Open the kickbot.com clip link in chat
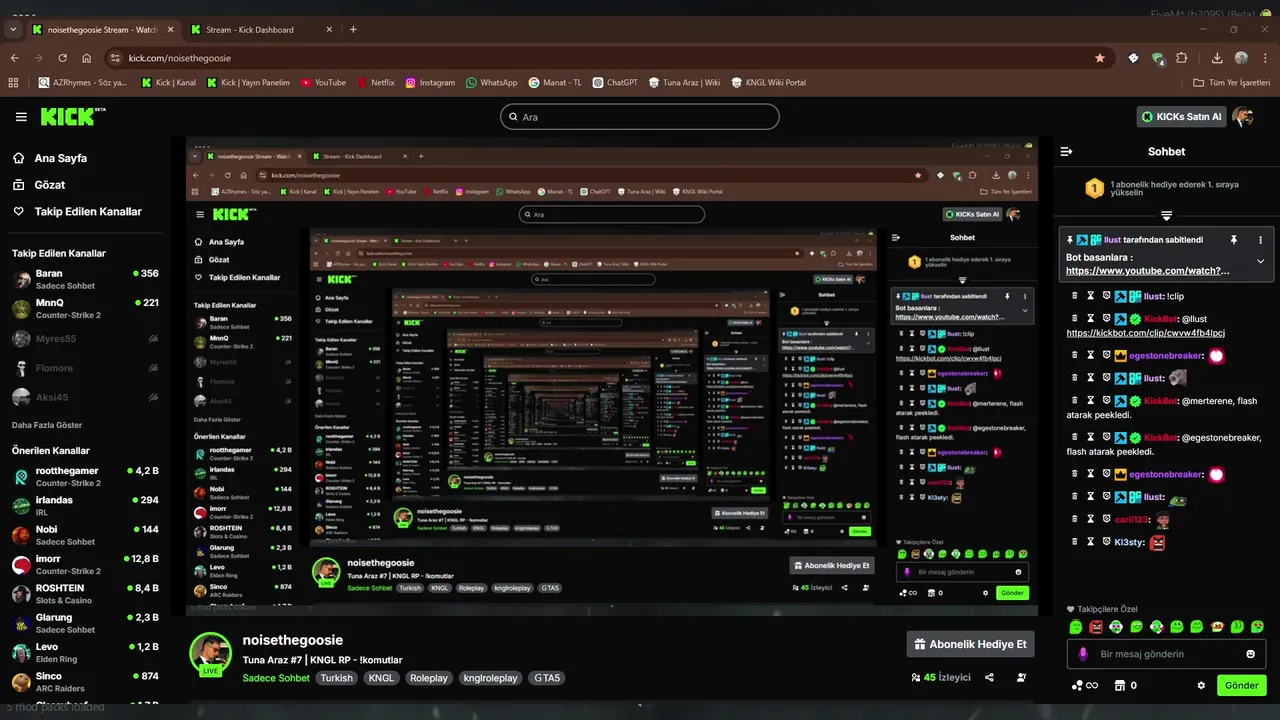 click(x=1145, y=333)
